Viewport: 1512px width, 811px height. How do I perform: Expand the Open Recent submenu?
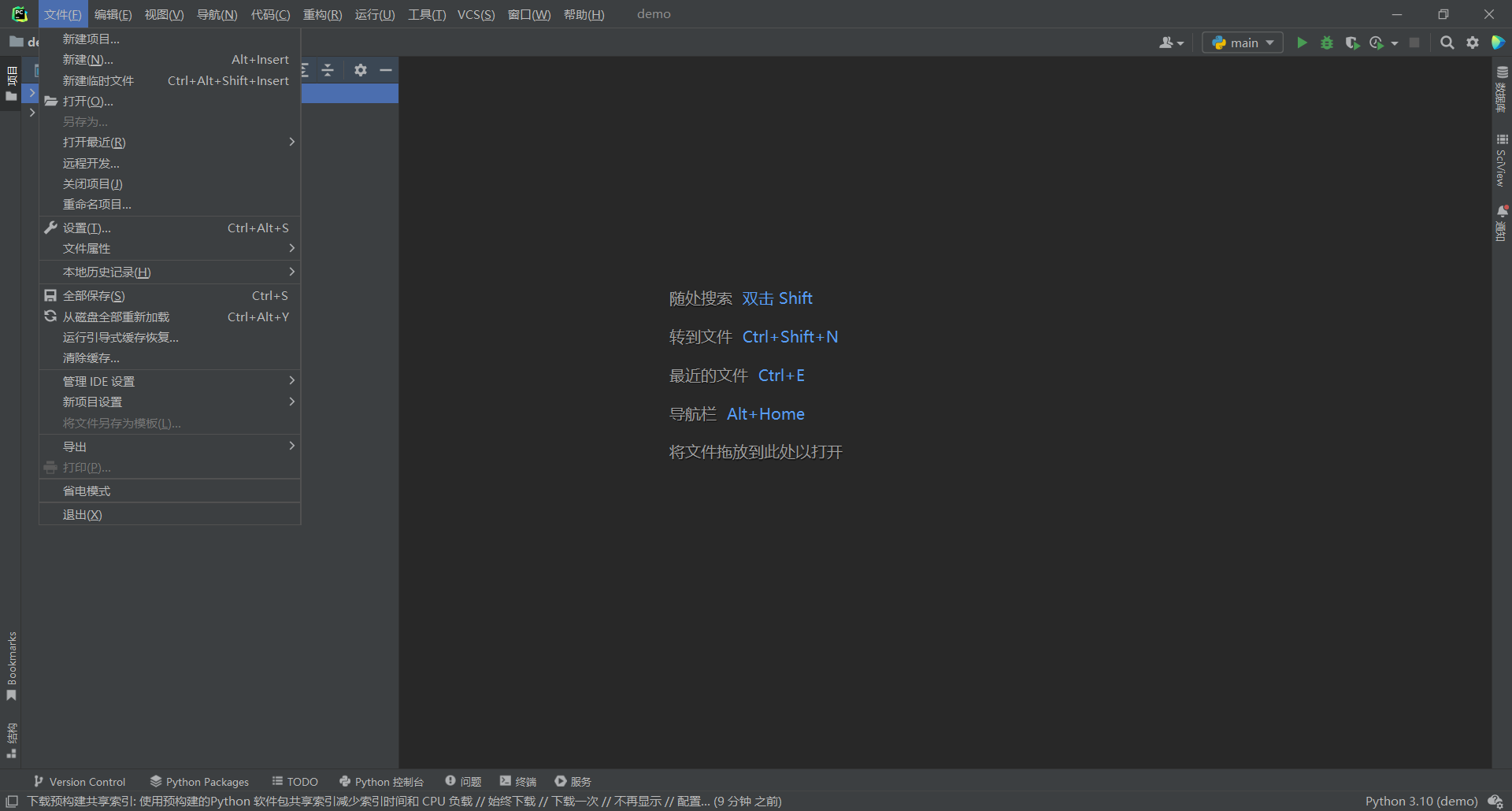click(x=170, y=143)
